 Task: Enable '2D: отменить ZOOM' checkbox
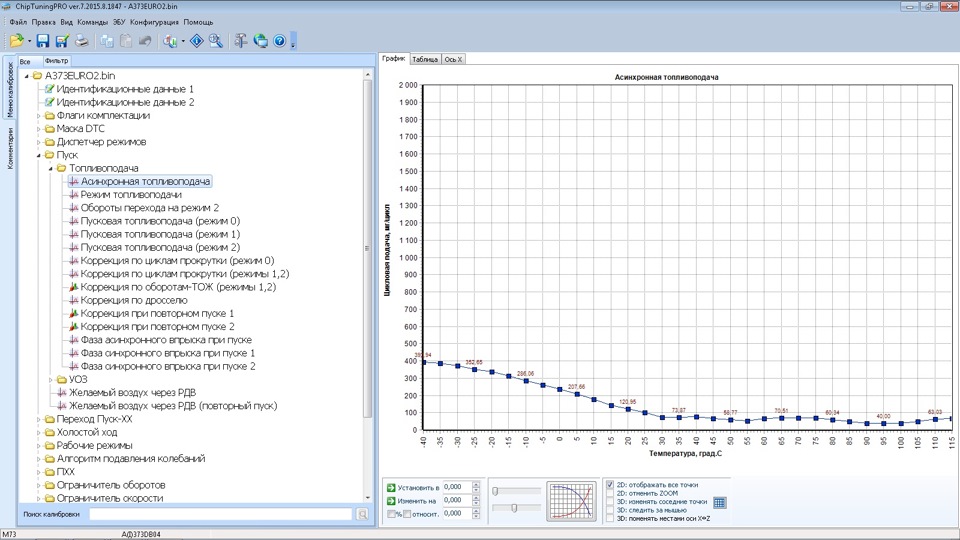pyautogui.click(x=610, y=493)
